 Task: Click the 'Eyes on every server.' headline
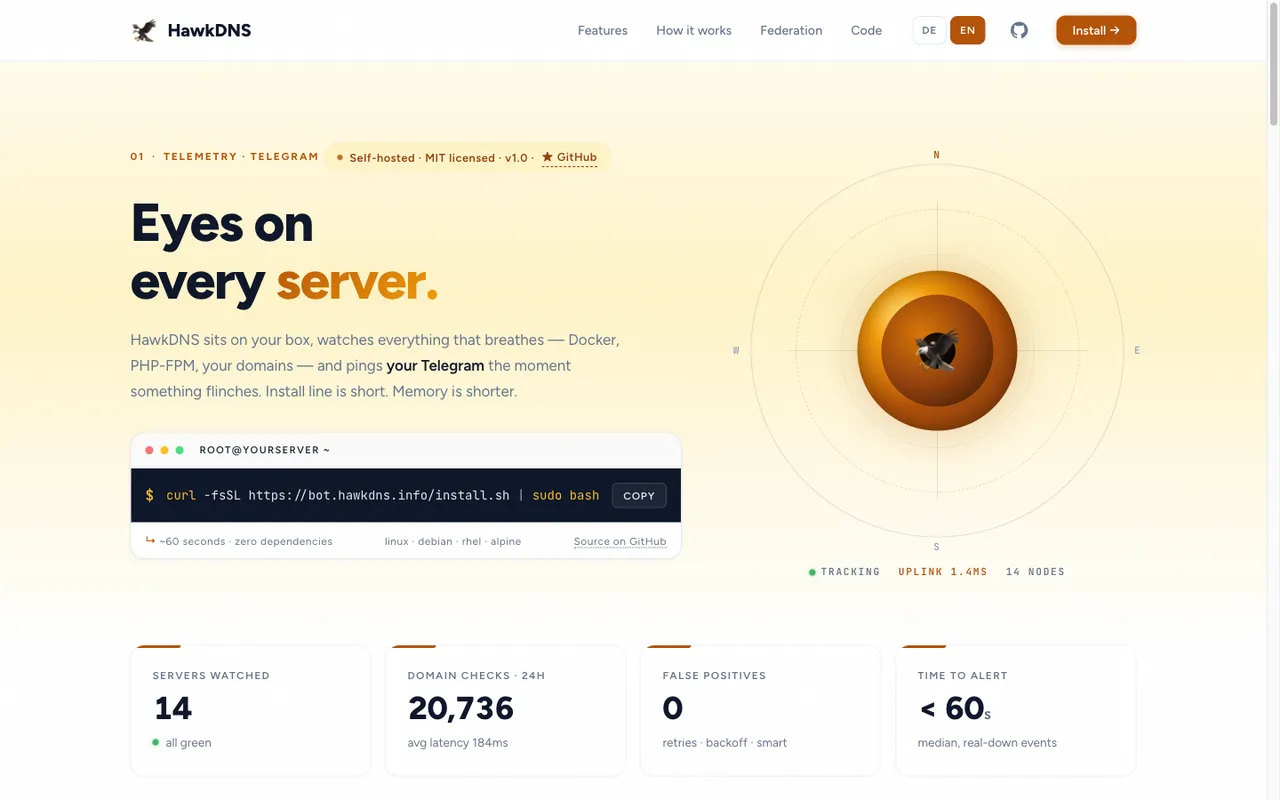285,252
